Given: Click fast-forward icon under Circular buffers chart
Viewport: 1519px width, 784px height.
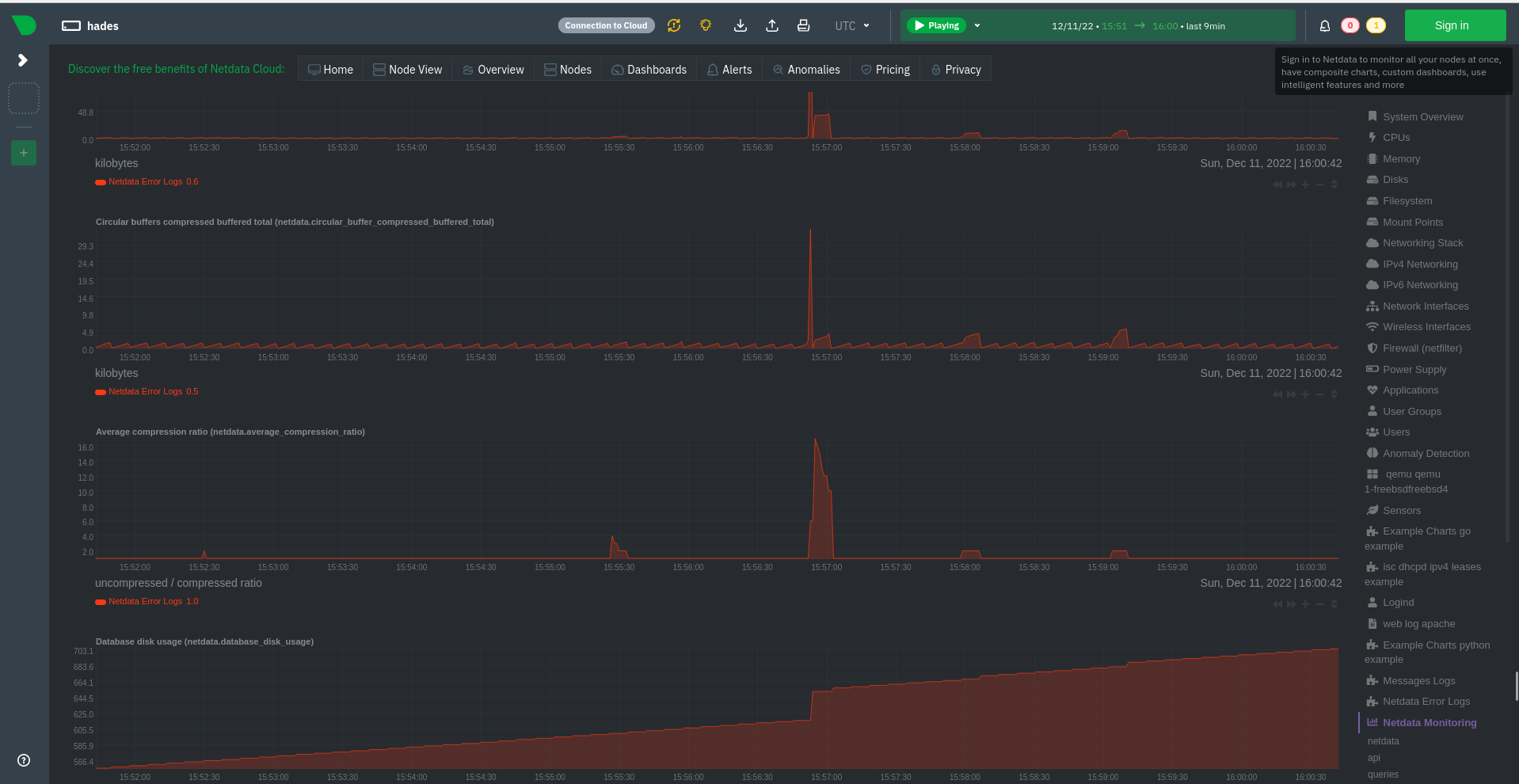Looking at the screenshot, I should (x=1292, y=394).
